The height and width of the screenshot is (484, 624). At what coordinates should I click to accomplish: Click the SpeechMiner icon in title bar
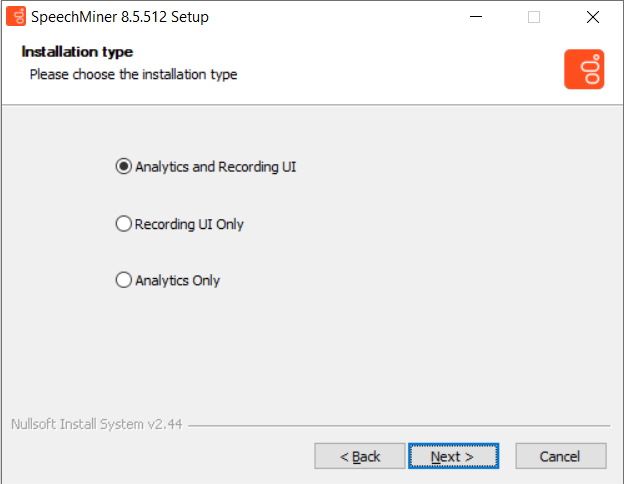(x=15, y=17)
